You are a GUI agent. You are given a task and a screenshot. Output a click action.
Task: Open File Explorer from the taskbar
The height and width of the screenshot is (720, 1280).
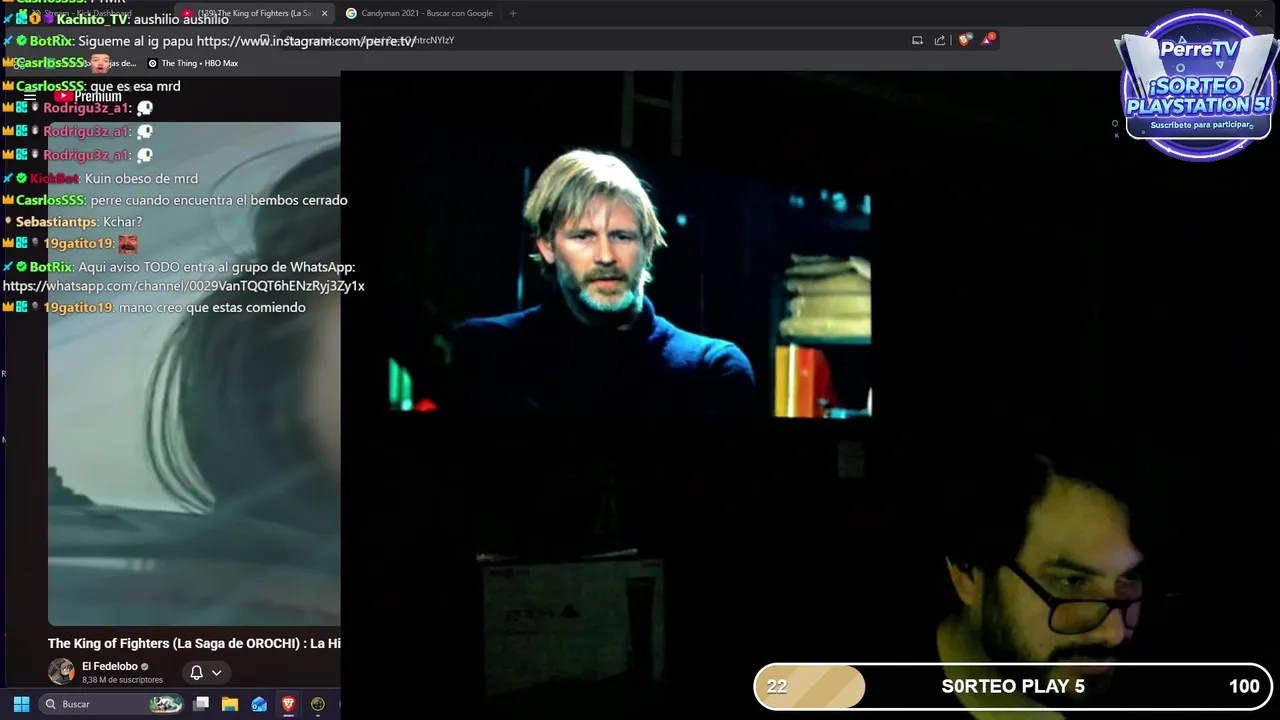[x=229, y=704]
